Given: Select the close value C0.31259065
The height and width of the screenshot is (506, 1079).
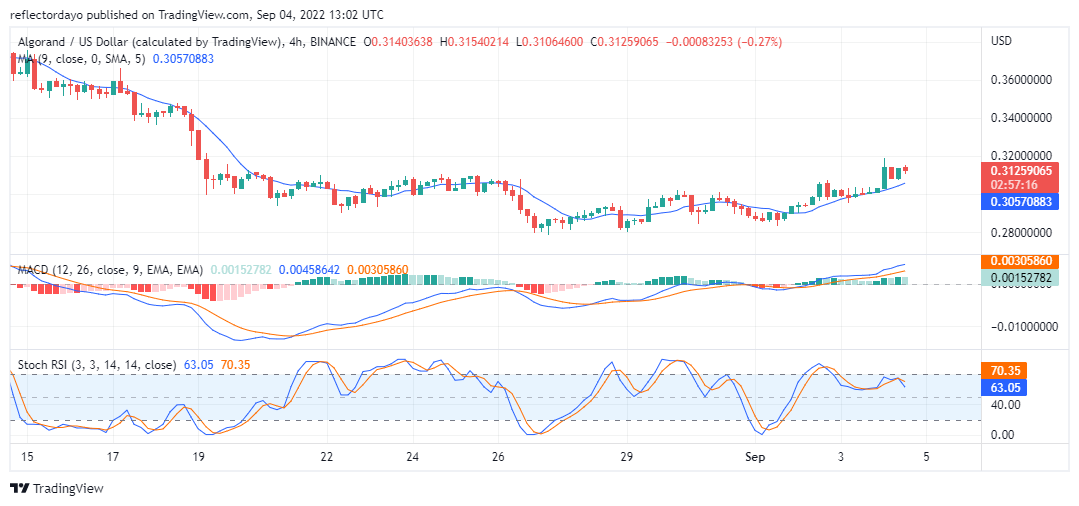Looking at the screenshot, I should click(624, 42).
